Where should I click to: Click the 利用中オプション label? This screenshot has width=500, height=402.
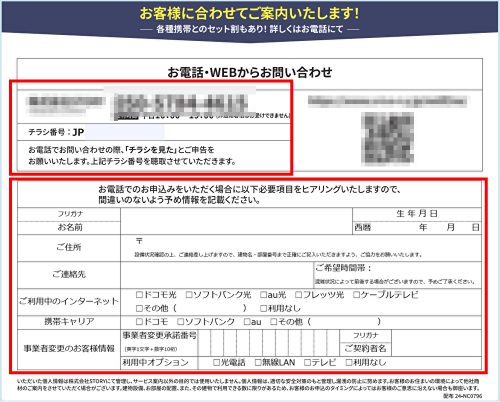155,362
